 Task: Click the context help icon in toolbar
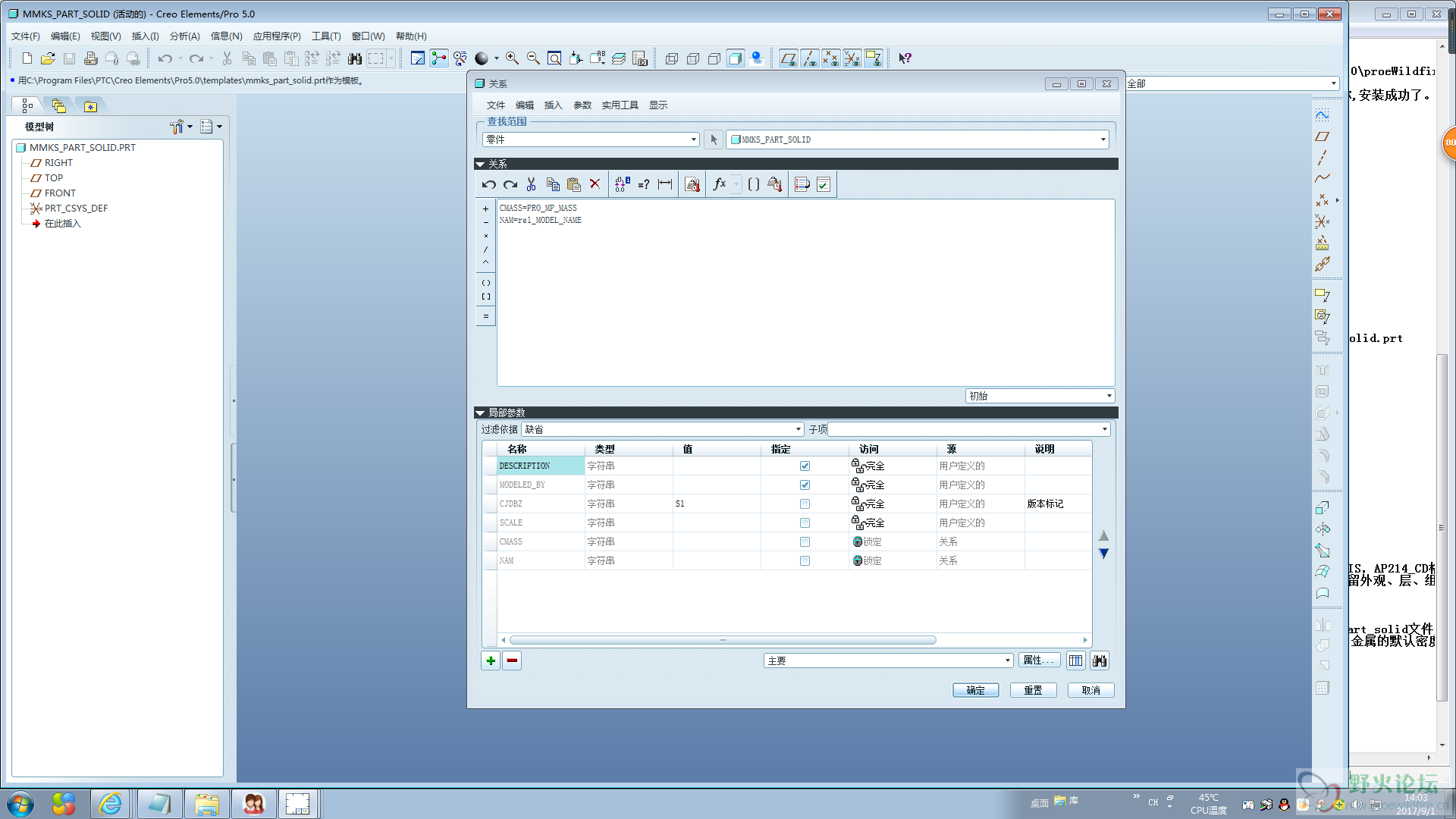(x=905, y=58)
